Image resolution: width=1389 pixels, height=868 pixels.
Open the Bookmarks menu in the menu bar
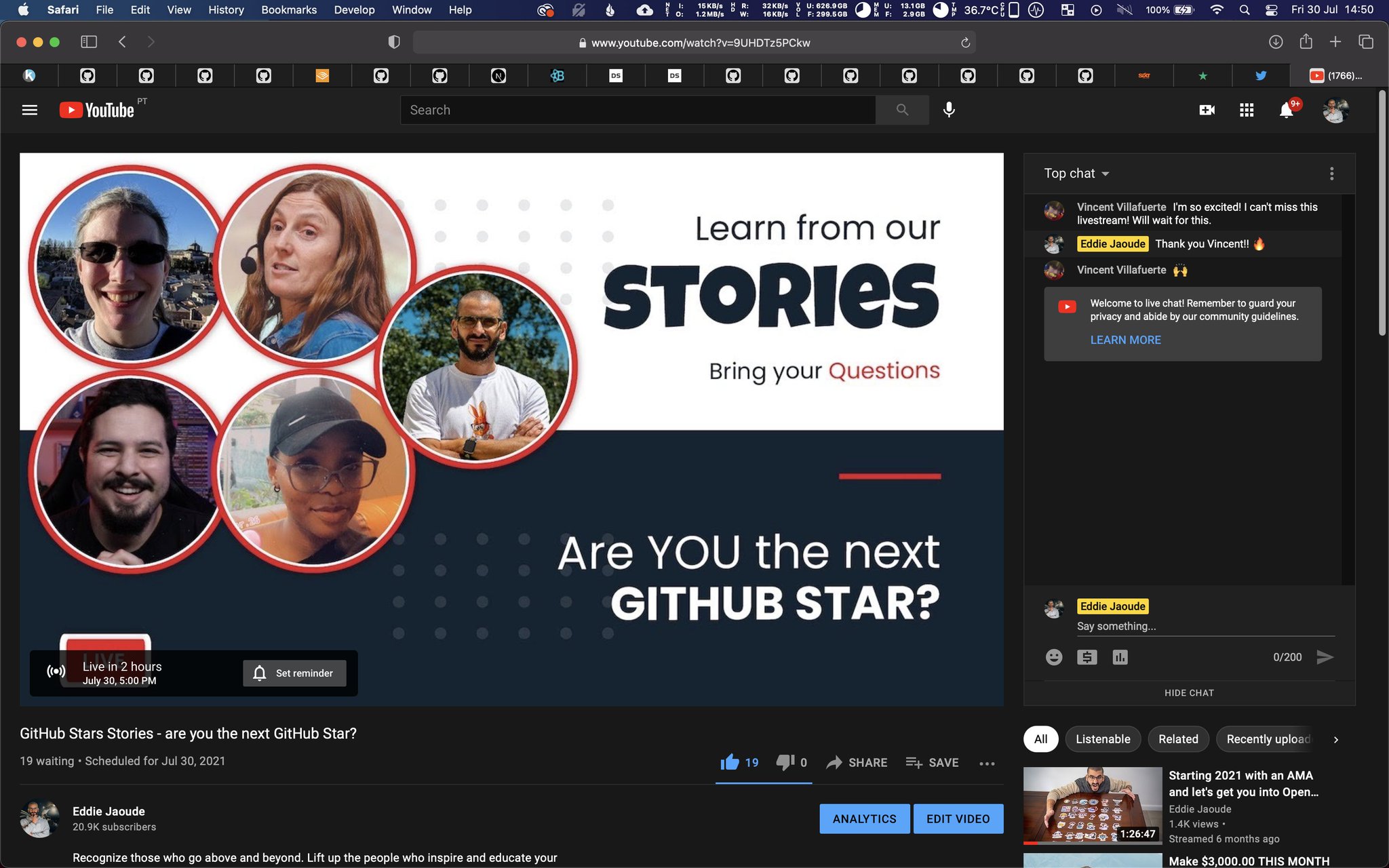288,9
